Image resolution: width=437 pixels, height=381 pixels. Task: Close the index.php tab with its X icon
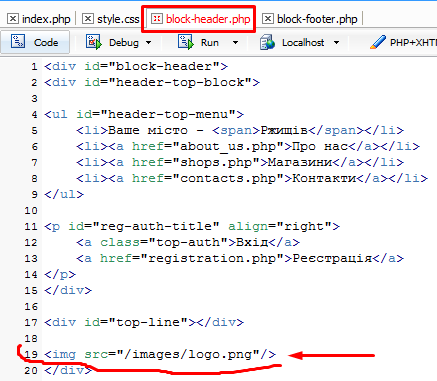tap(13, 19)
